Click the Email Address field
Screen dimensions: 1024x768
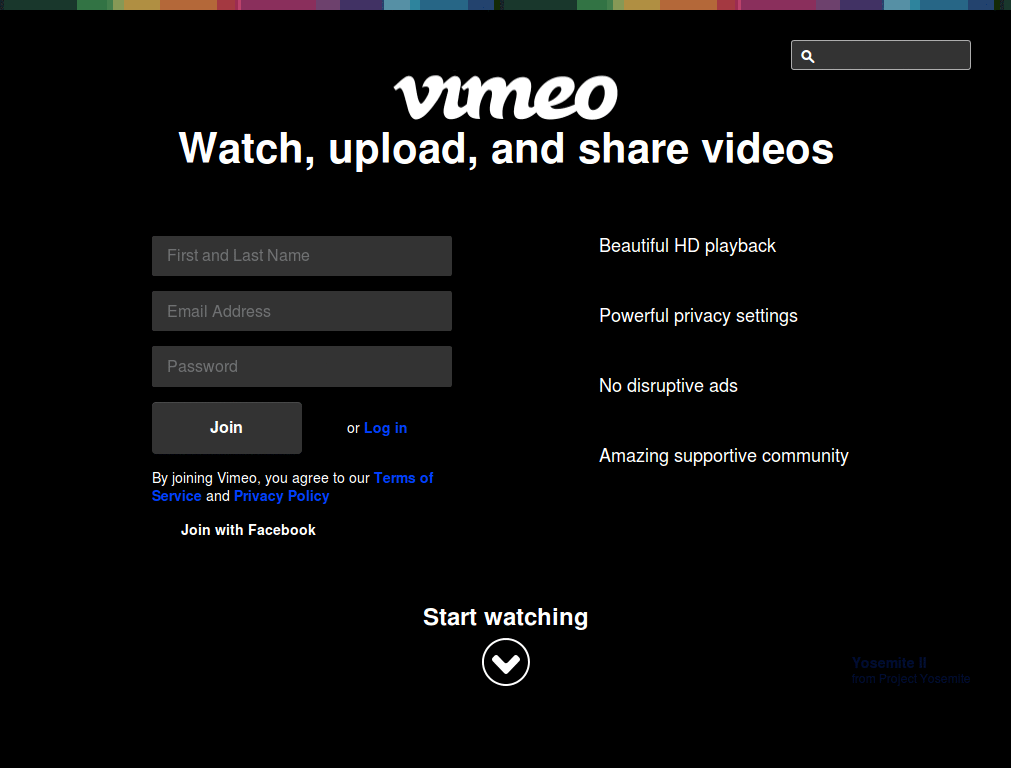click(302, 311)
